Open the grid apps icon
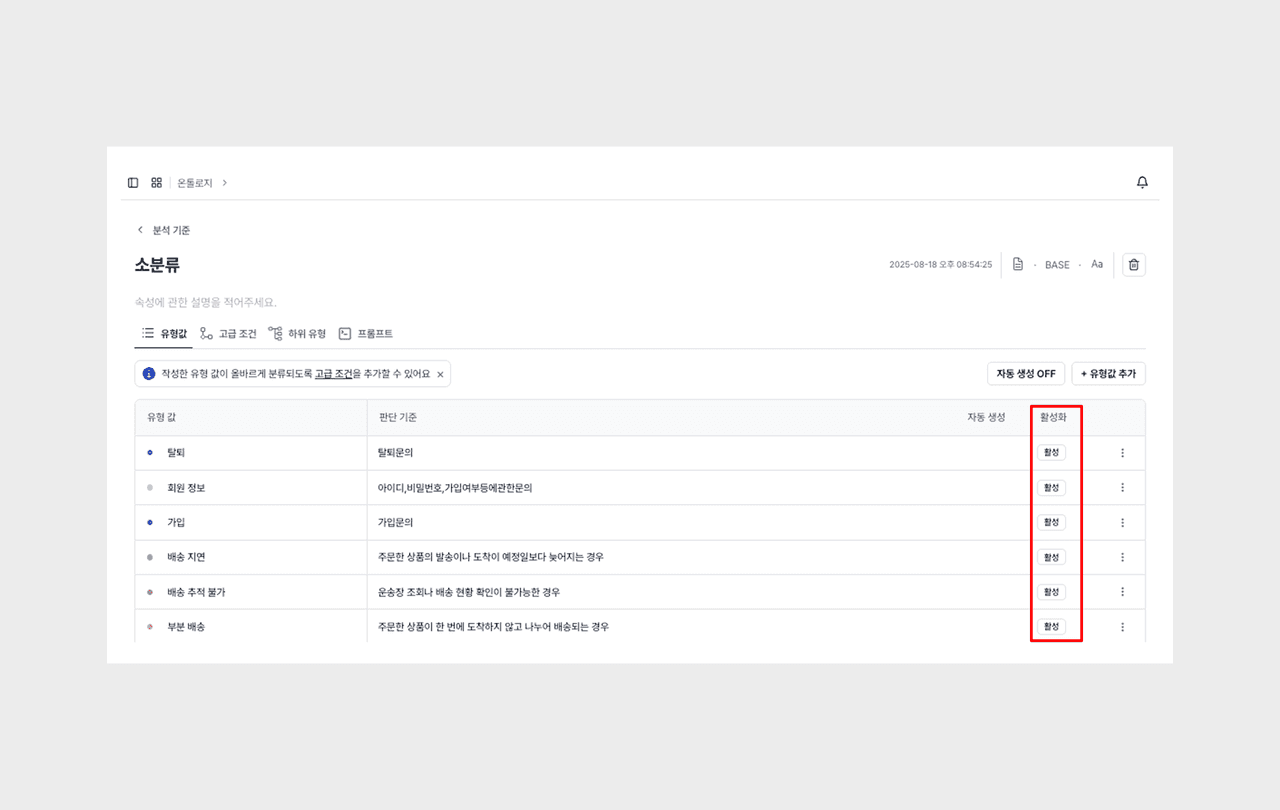 [157, 183]
